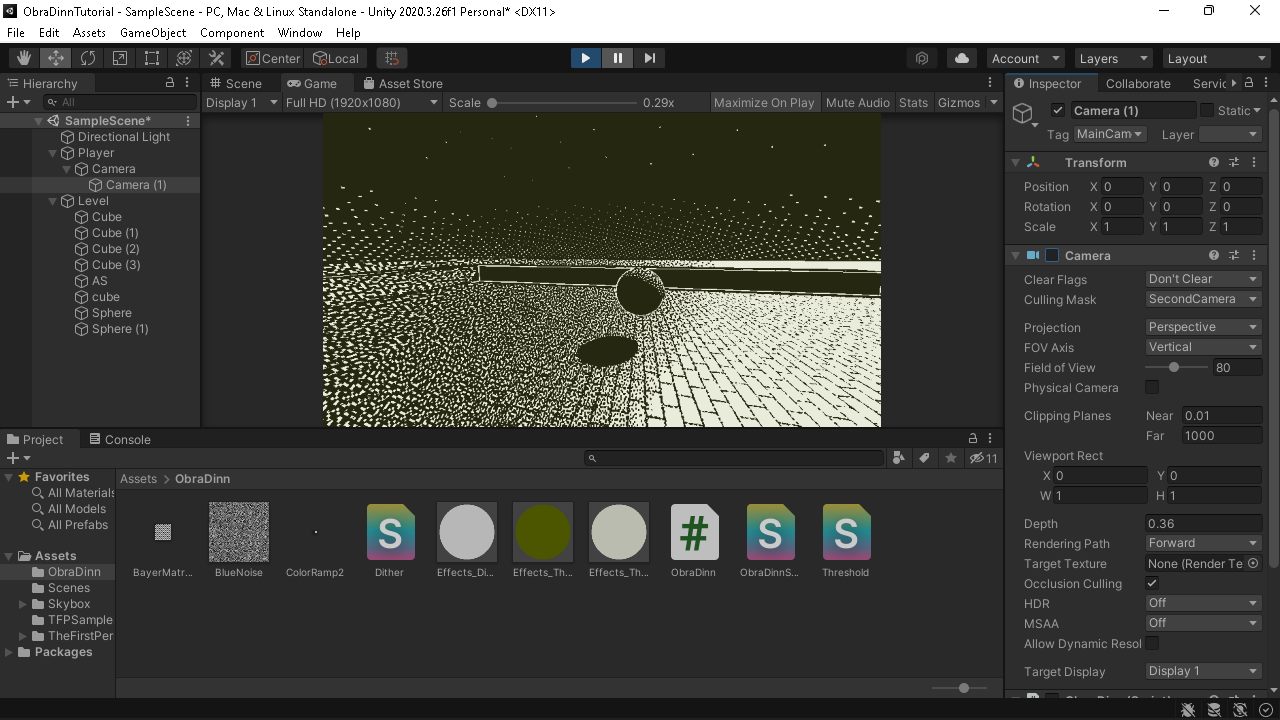Open the Component menu

point(232,33)
